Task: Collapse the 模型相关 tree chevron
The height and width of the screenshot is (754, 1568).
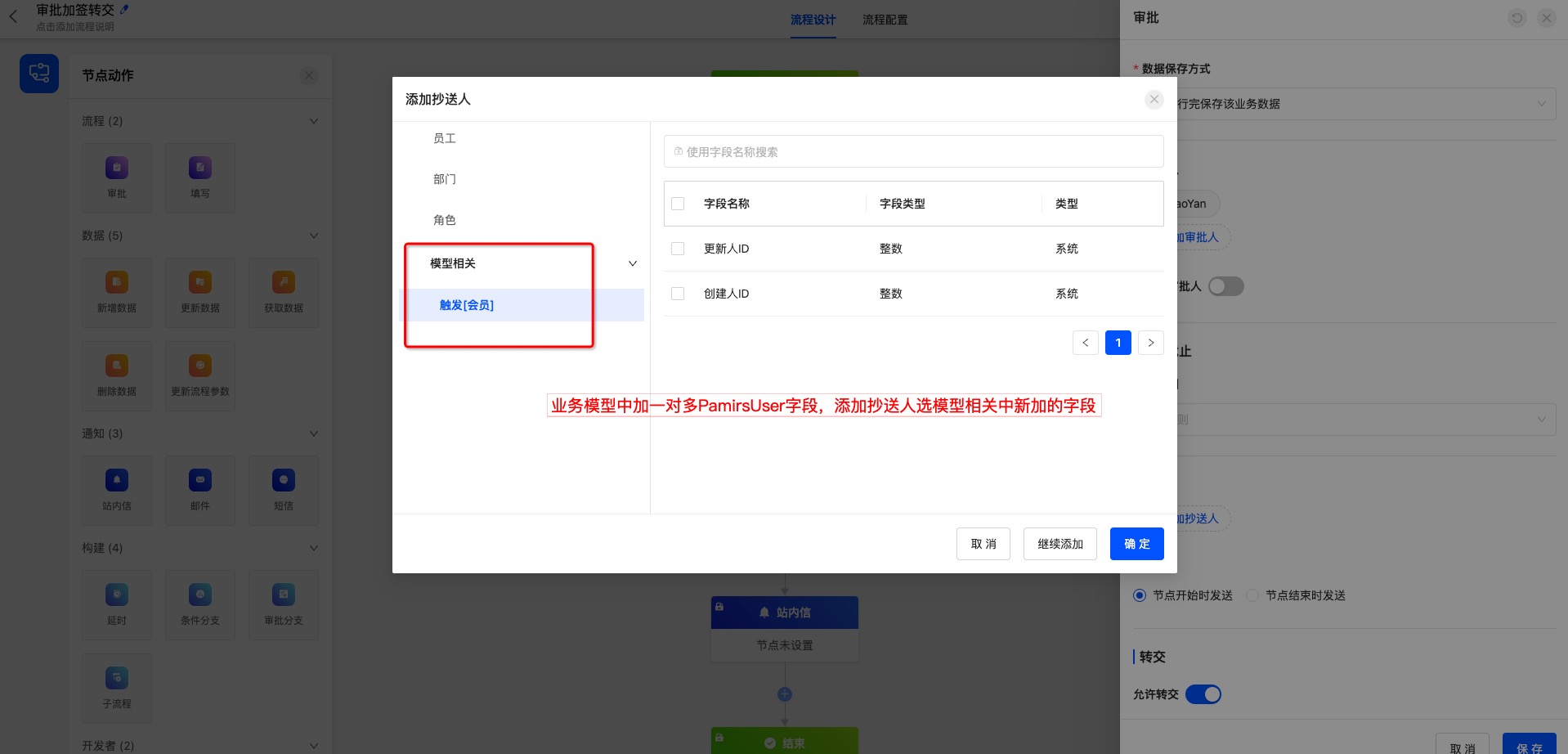Action: 633,263
